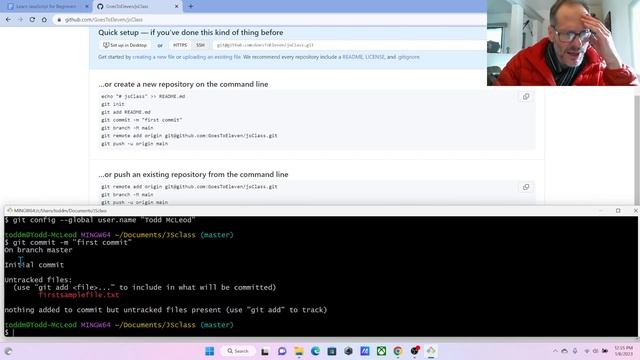Click the git push -u origin main line in create section
Viewport: 640px width, 360px height.
click(134, 144)
